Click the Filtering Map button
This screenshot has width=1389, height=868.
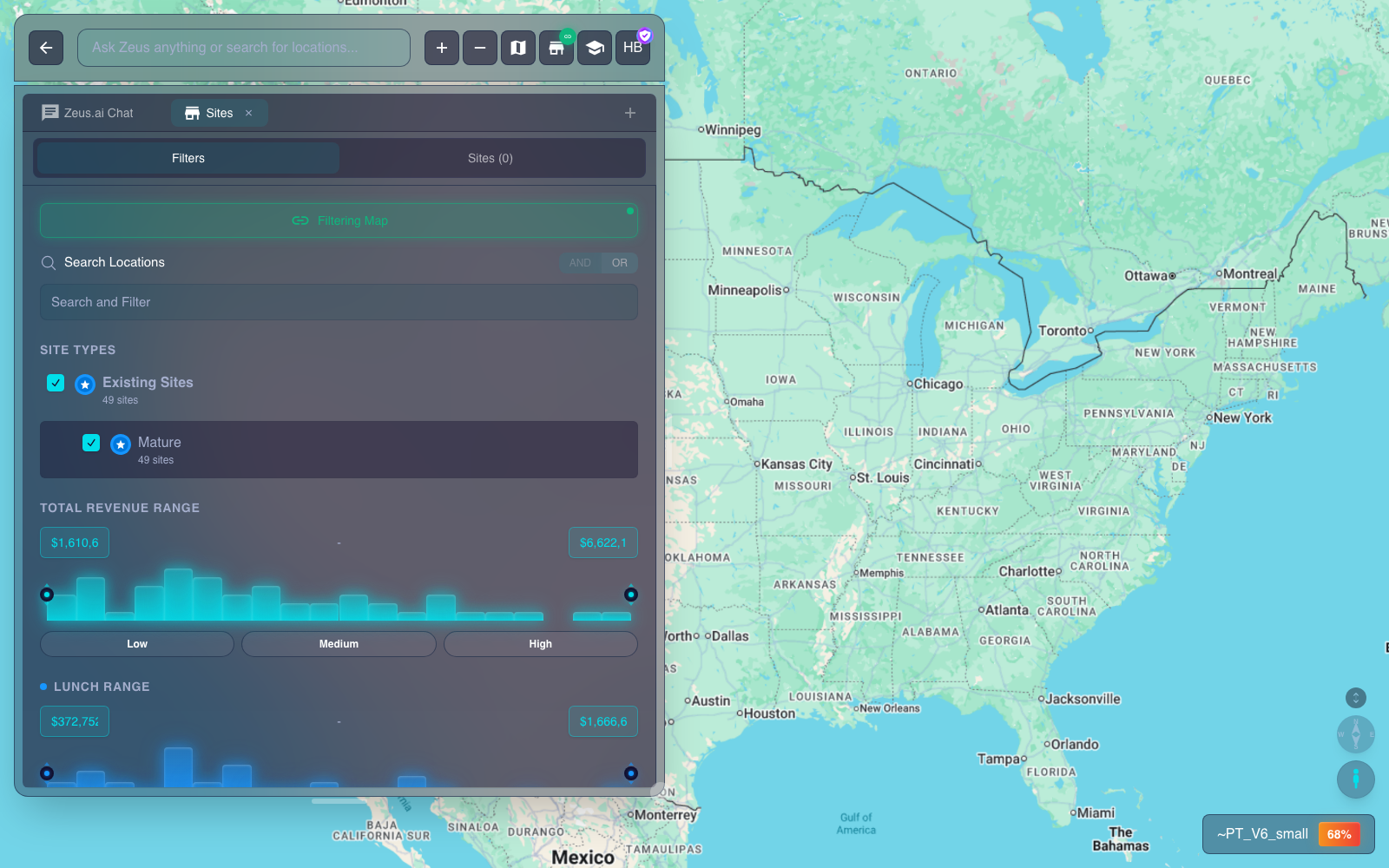click(x=339, y=220)
